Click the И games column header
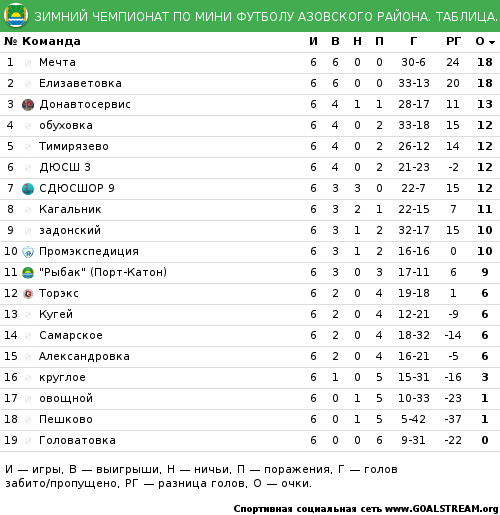This screenshot has height=515, width=500. [x=313, y=41]
